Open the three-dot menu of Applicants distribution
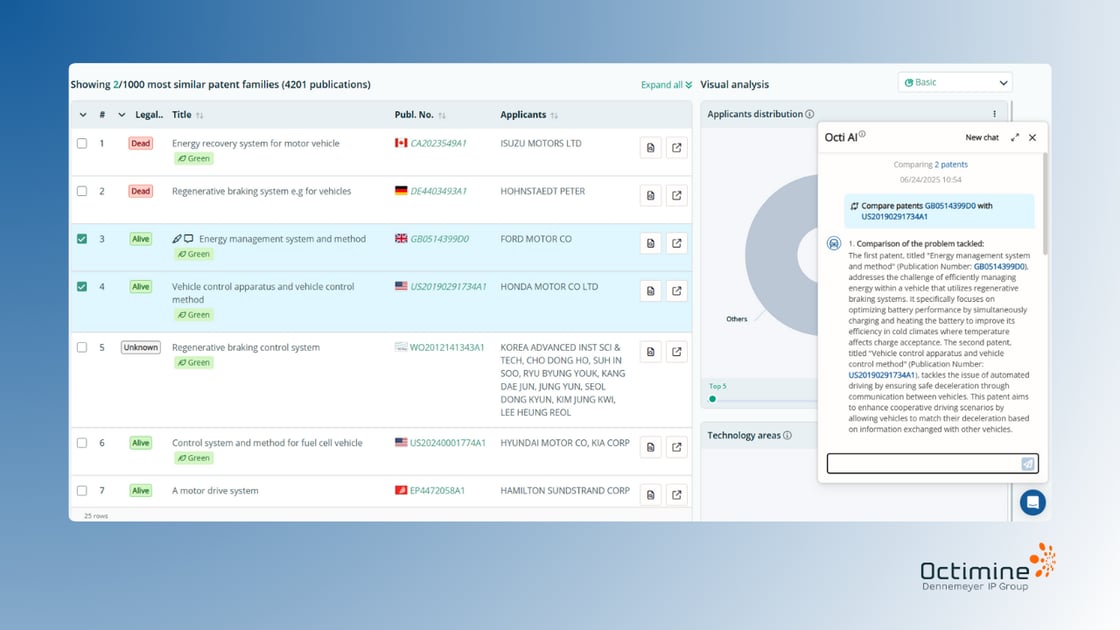1120x630 pixels. 994,114
